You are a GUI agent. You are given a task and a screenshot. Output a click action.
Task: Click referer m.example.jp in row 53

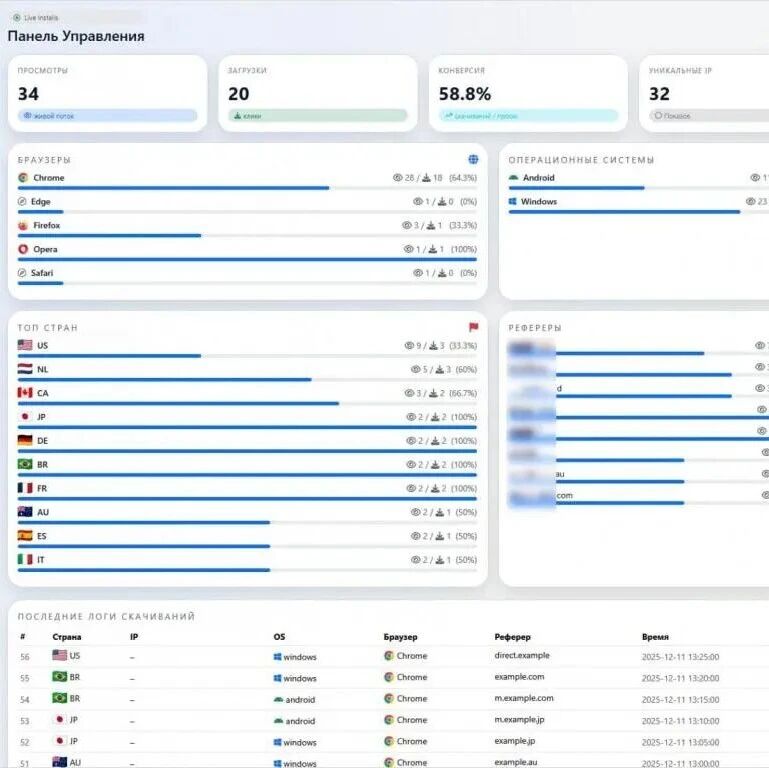(x=519, y=719)
